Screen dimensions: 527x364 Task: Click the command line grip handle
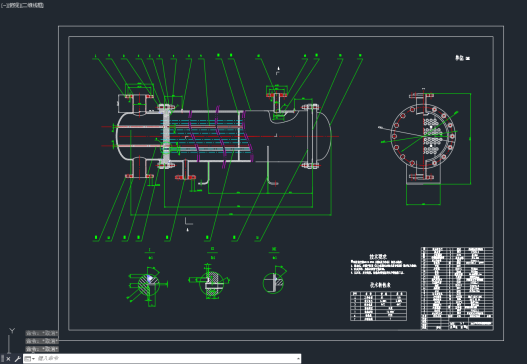point(3,359)
